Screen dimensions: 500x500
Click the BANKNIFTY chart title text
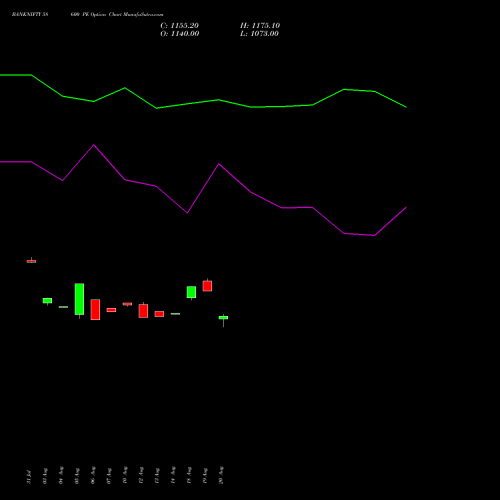88,15
